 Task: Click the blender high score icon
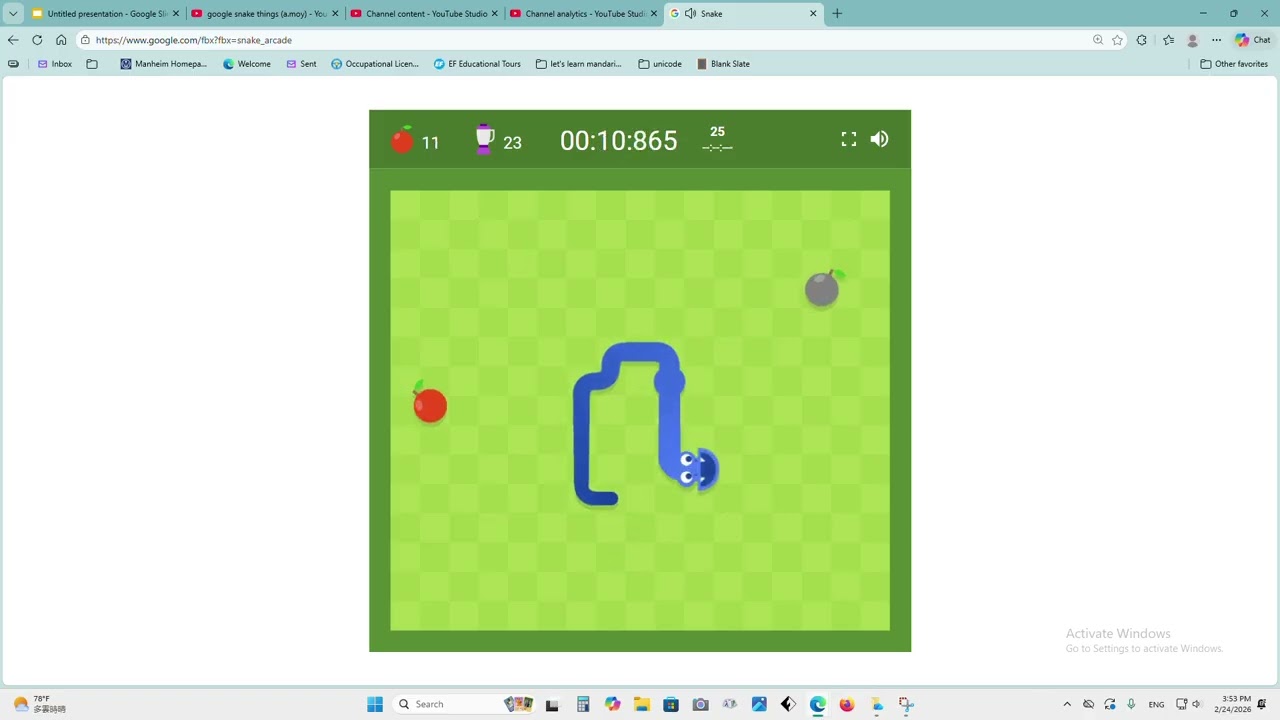[484, 139]
